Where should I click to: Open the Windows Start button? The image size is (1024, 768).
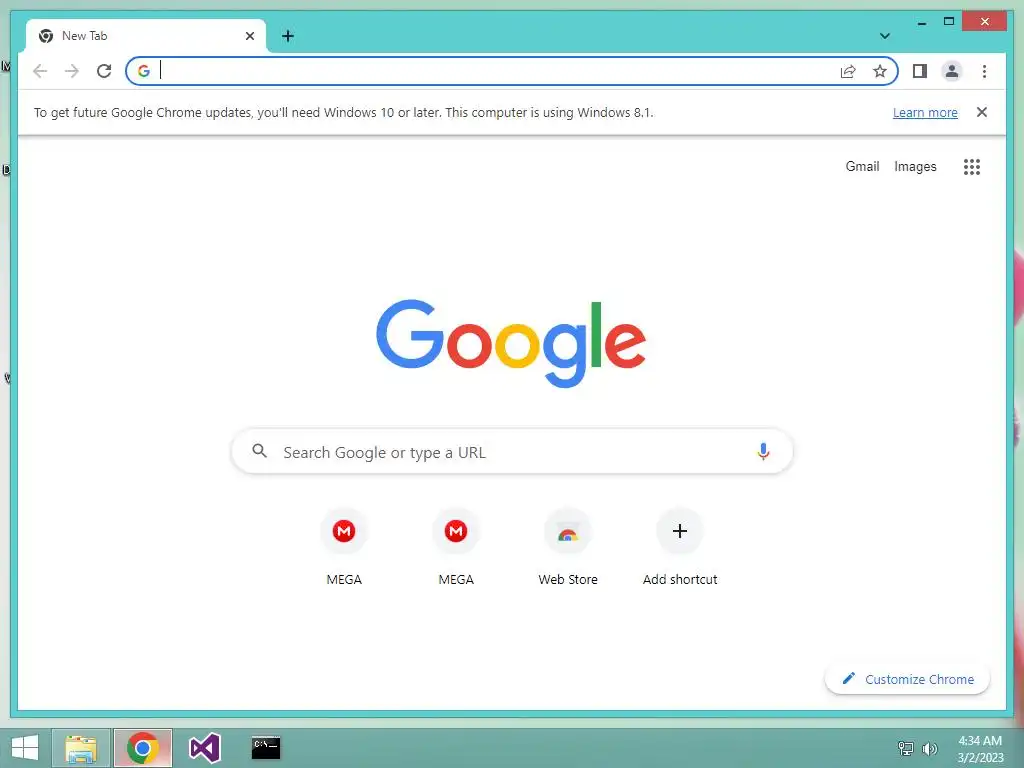tap(25, 748)
